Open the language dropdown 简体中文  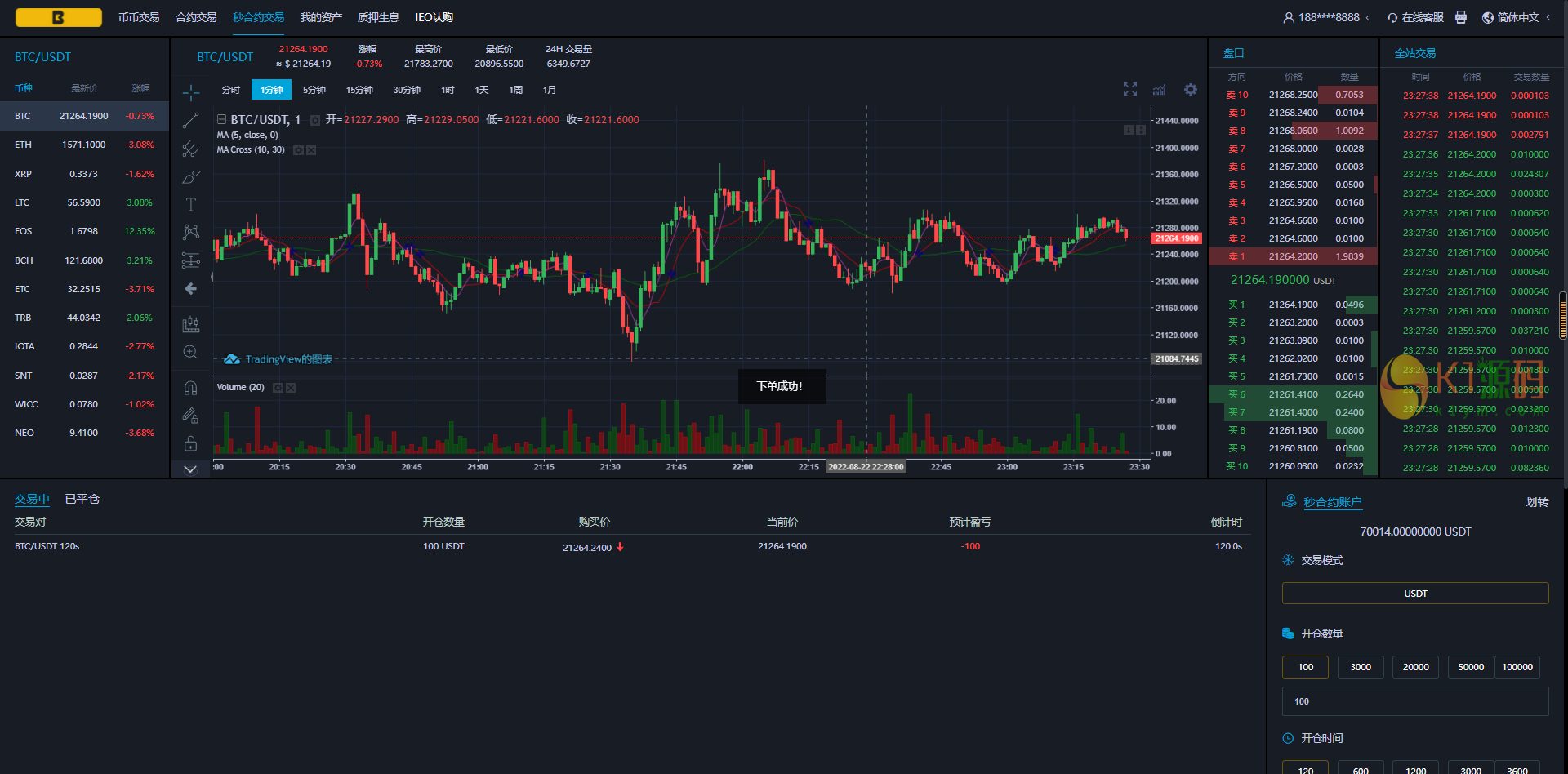tap(1517, 17)
